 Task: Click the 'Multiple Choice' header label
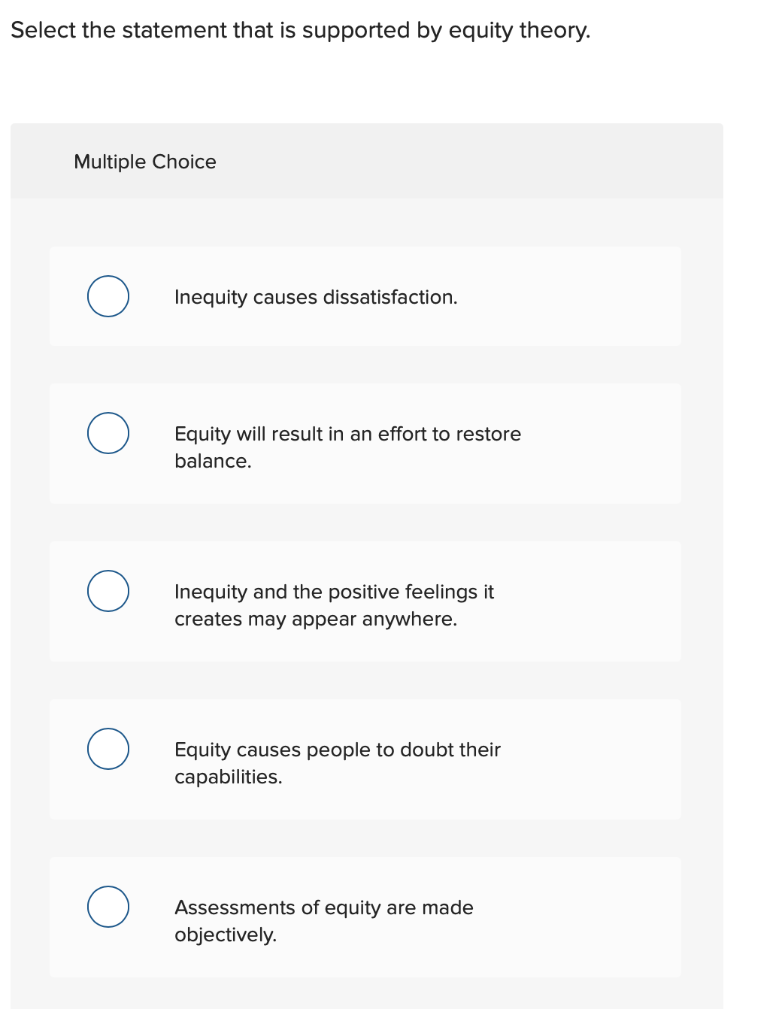click(x=145, y=161)
